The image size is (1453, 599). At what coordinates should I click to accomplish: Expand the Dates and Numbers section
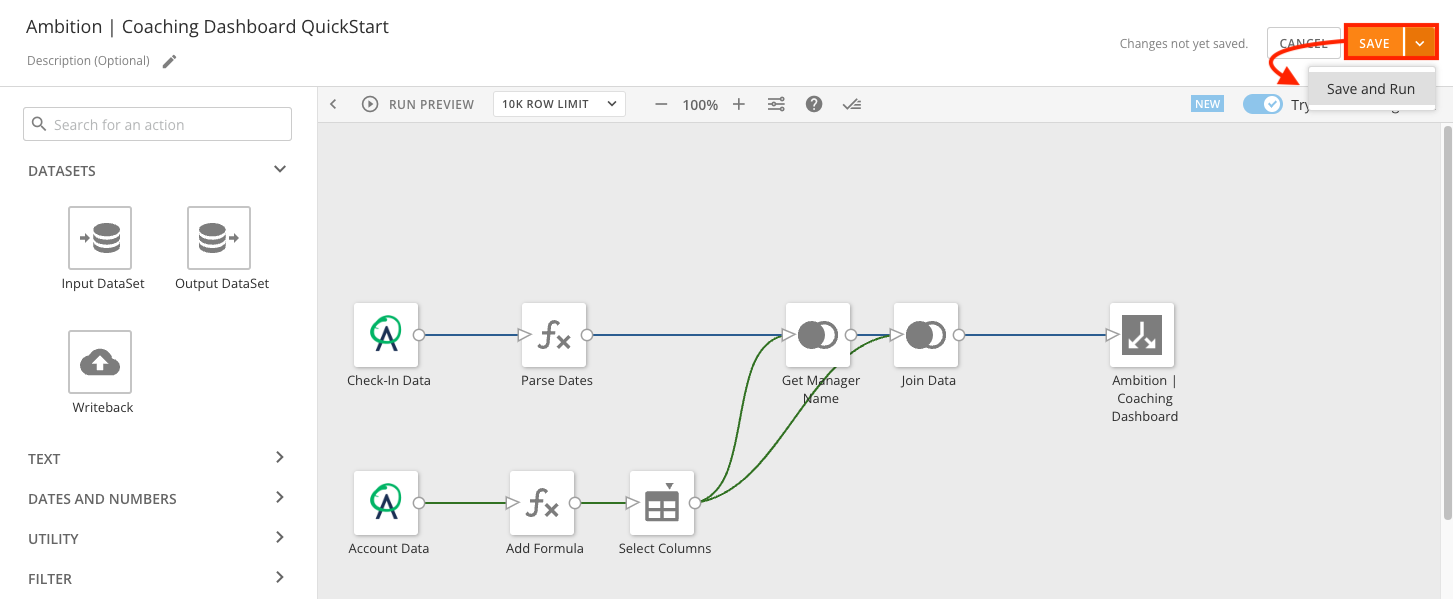click(x=280, y=498)
